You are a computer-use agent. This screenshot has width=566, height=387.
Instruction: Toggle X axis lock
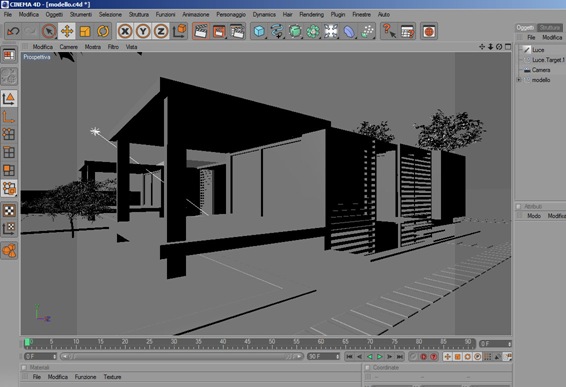(x=125, y=31)
